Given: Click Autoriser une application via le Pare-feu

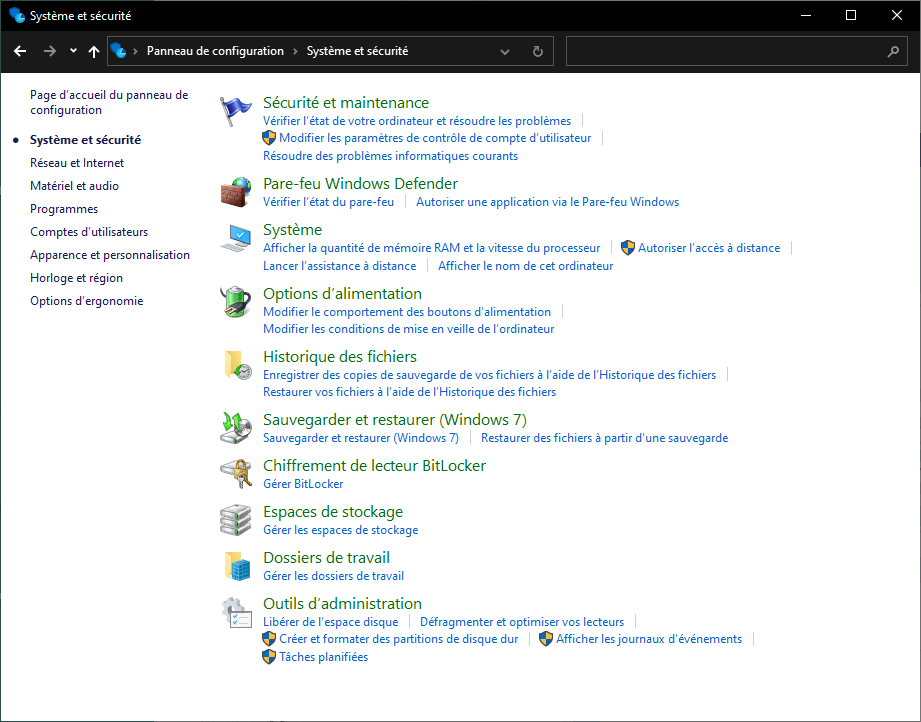Looking at the screenshot, I should point(547,202).
